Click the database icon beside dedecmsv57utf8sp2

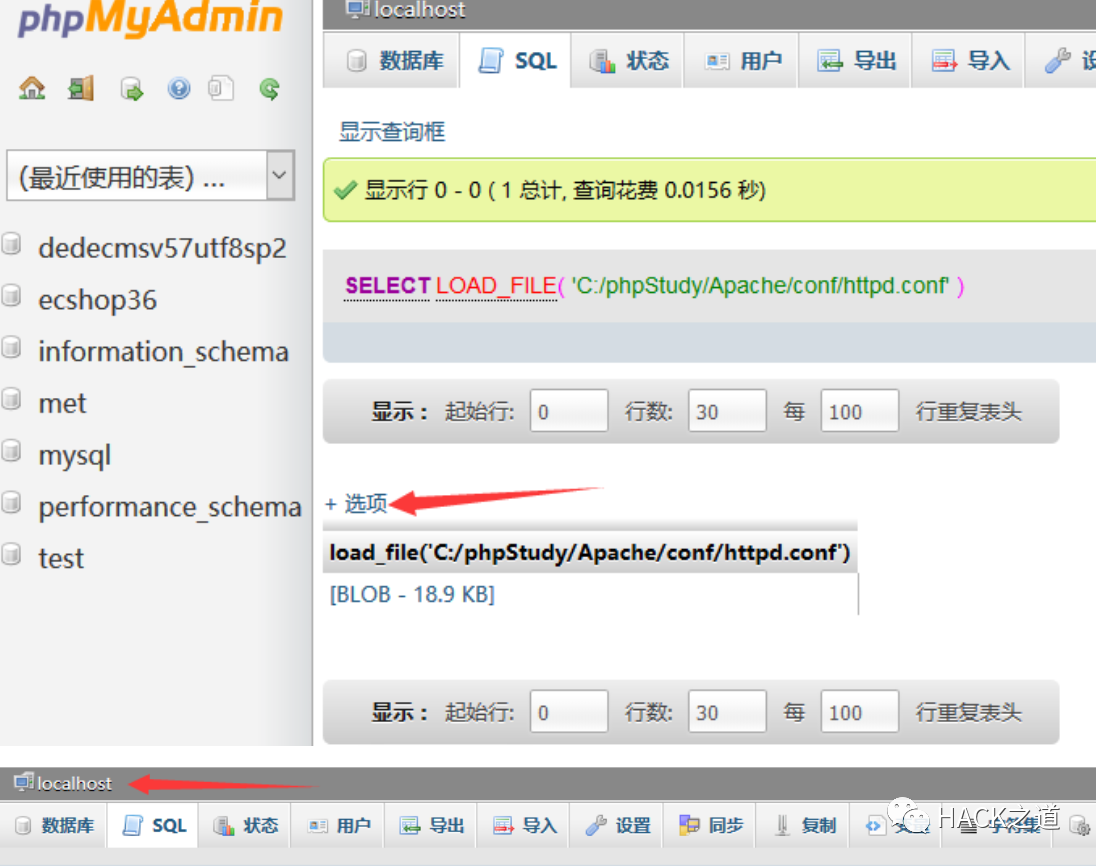pos(11,245)
